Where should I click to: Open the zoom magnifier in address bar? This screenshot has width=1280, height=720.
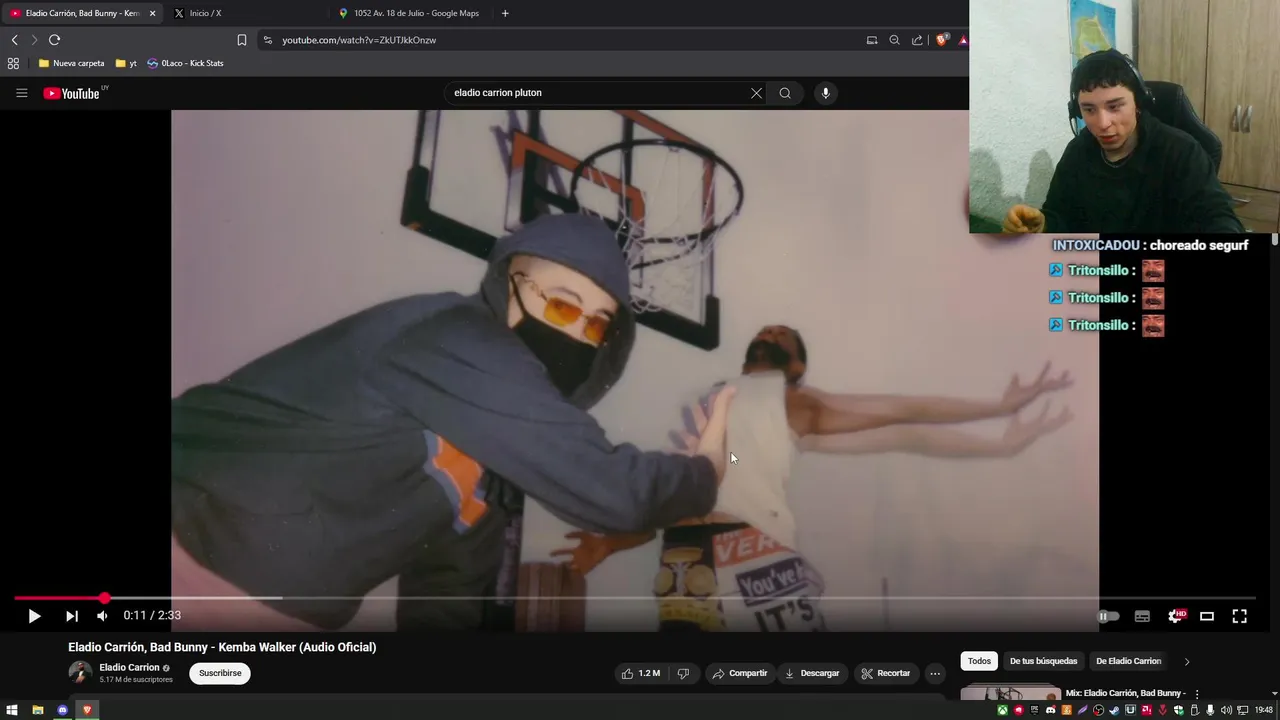[894, 40]
